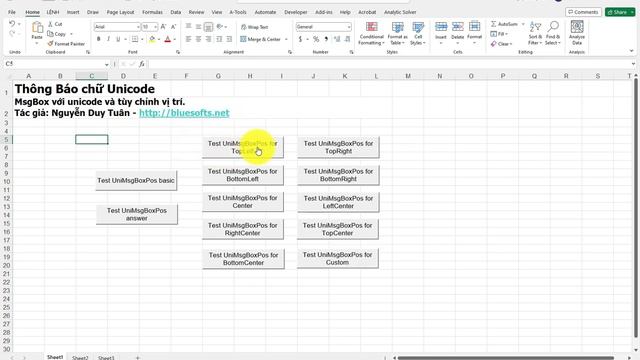Click the fill color bucket
This screenshot has width=640, height=360.
click(x=152, y=39)
